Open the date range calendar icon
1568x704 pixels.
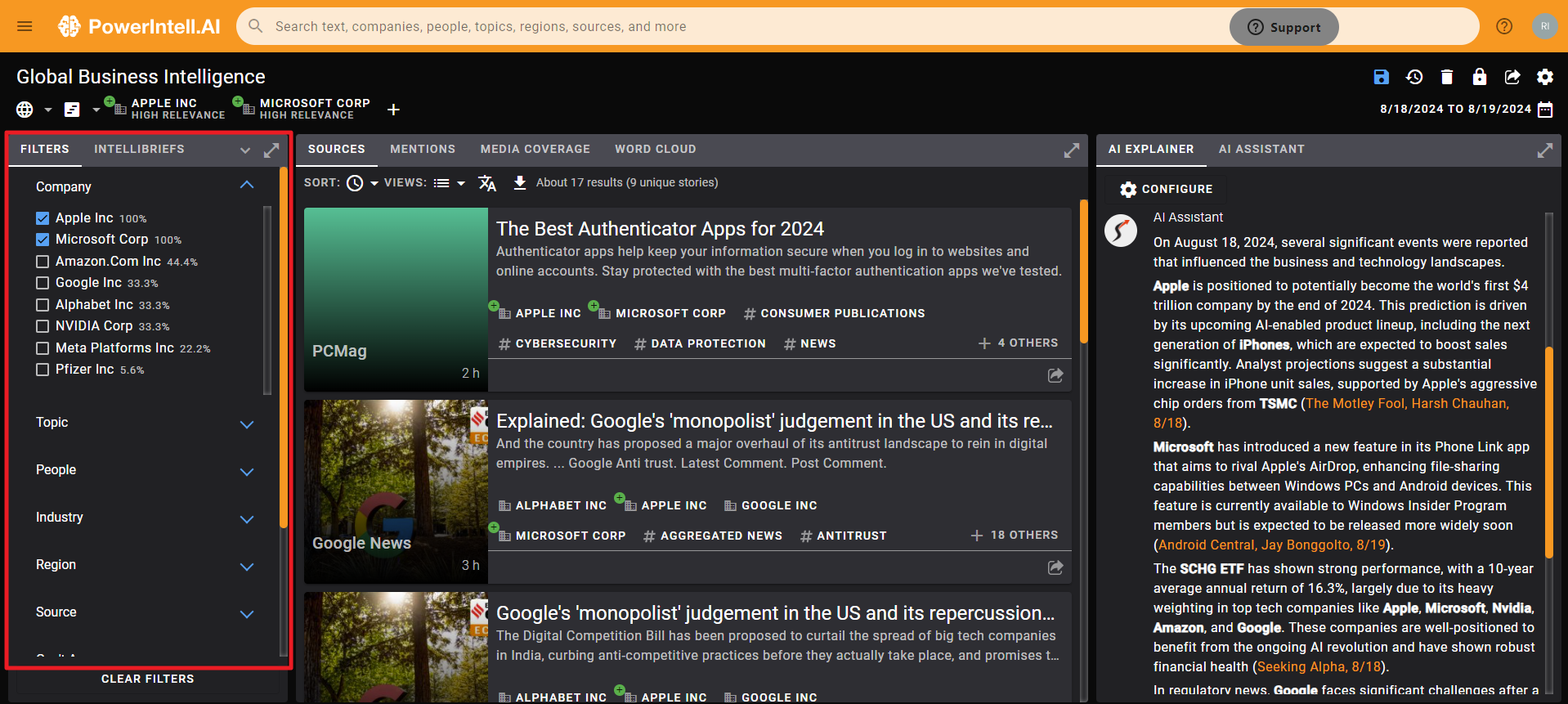1545,110
